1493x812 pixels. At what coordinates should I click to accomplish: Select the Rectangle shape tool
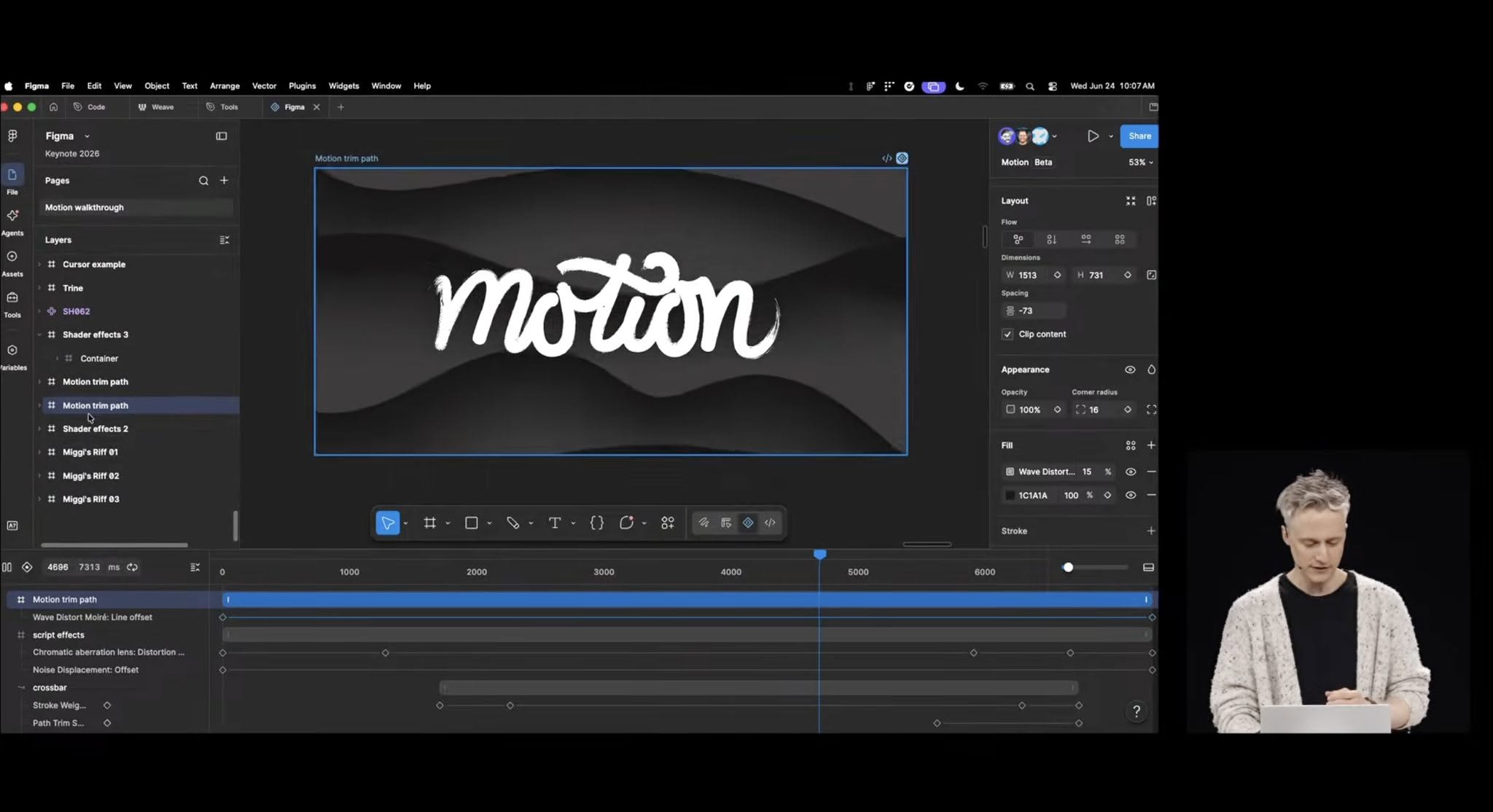click(x=472, y=523)
